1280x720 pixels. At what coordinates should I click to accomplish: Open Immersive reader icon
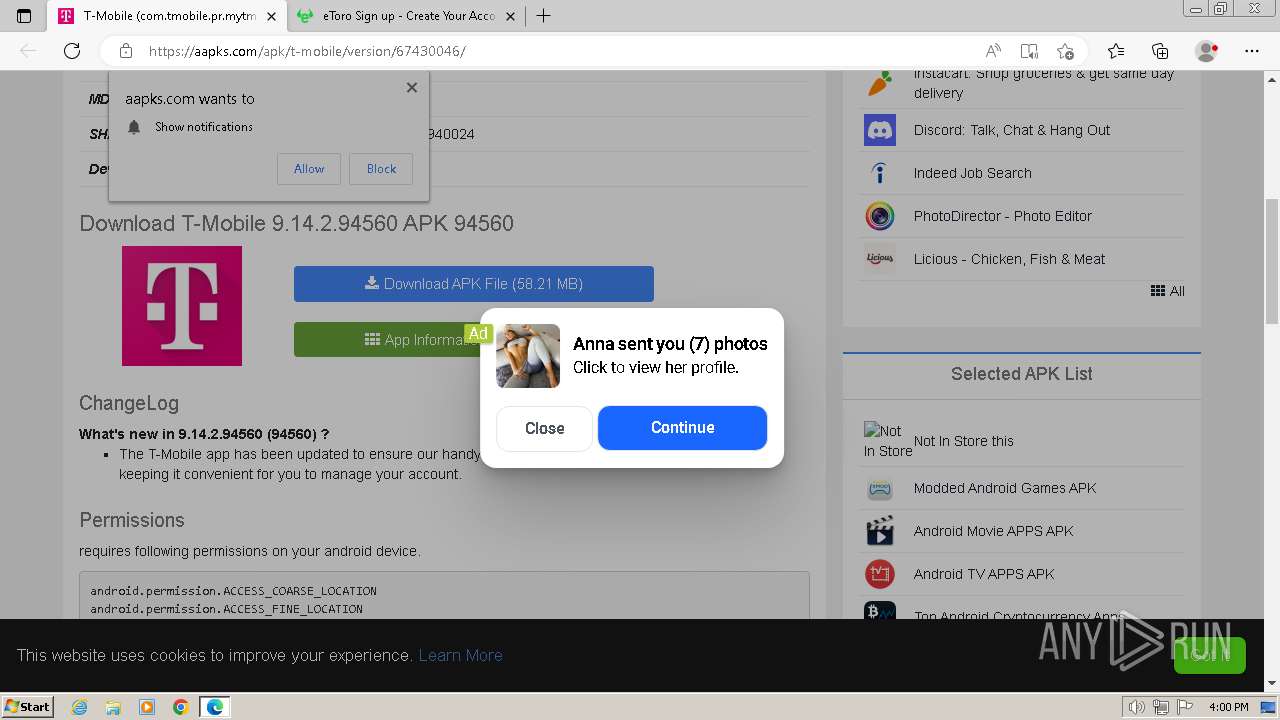click(1029, 51)
